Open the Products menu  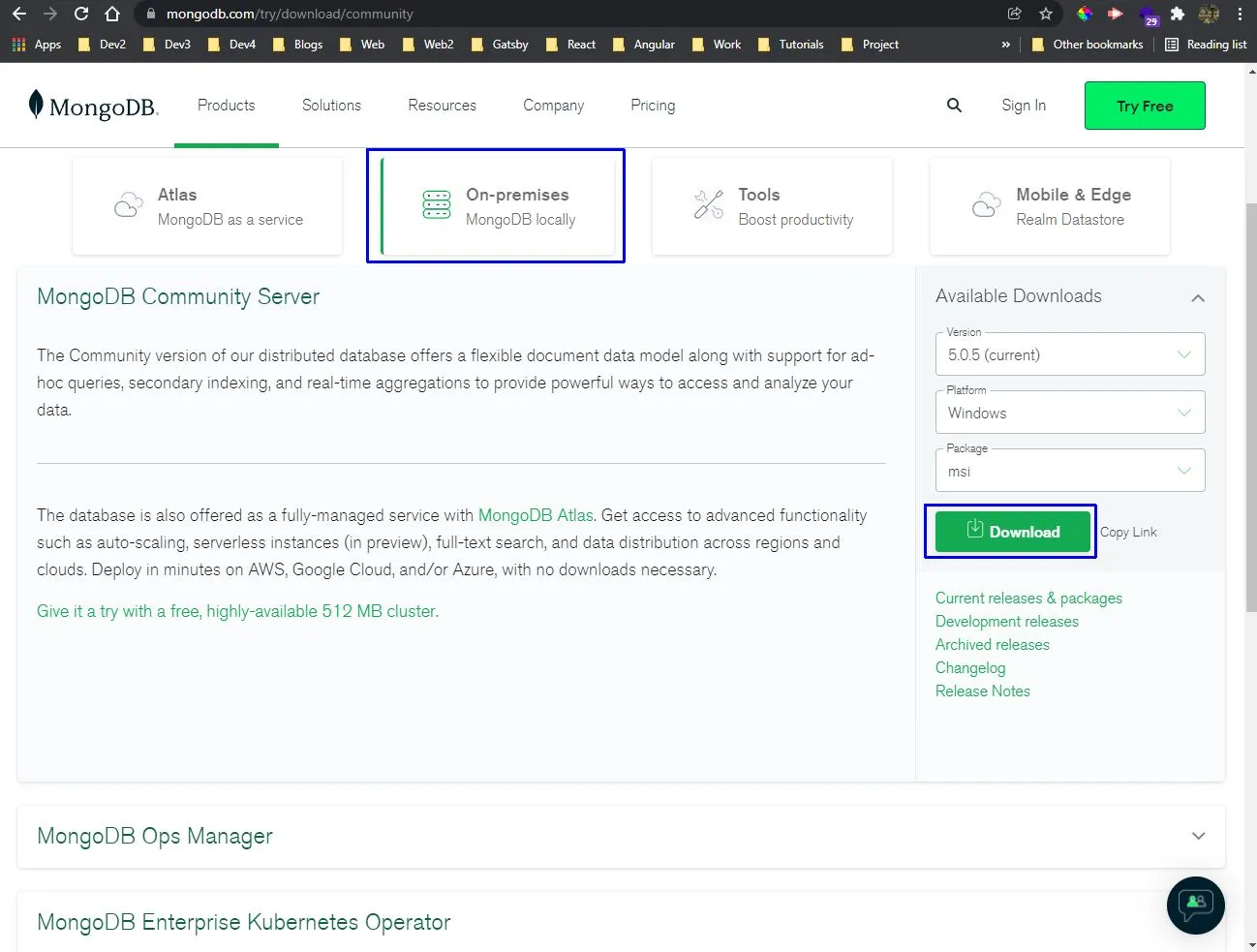[x=227, y=106]
